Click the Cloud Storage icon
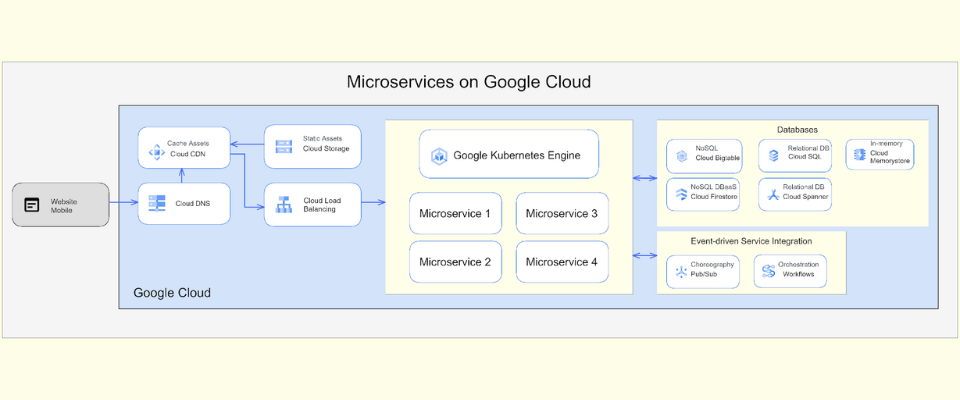Image resolution: width=960 pixels, height=400 pixels. (283, 146)
